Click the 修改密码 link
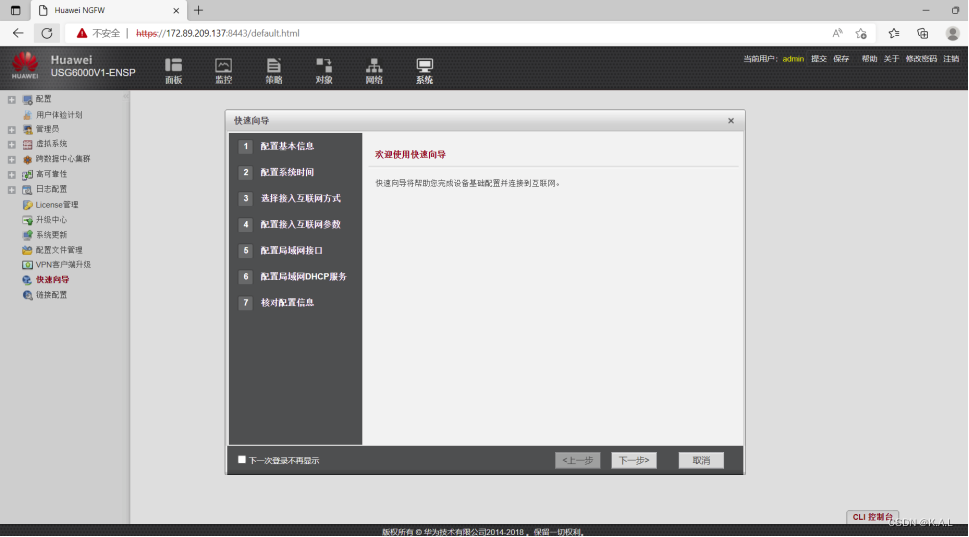969x537 pixels. (x=921, y=59)
